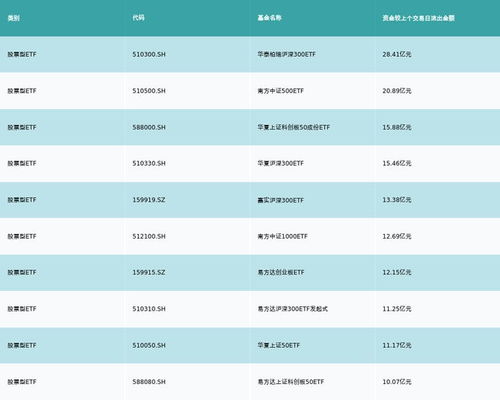
Task: Select code cell 159919.SZ
Action: pyautogui.click(x=149, y=200)
